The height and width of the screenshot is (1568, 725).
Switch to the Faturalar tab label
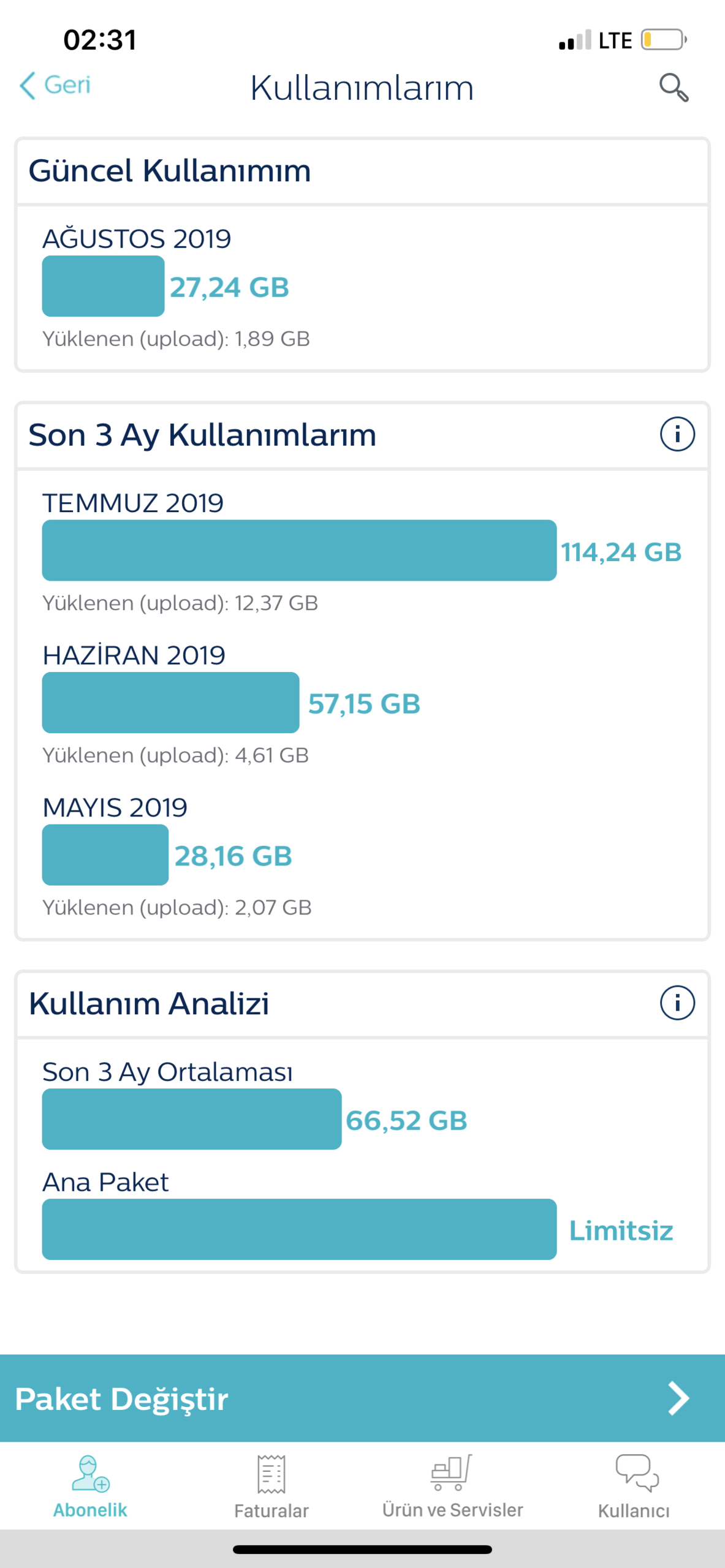coord(271,1511)
